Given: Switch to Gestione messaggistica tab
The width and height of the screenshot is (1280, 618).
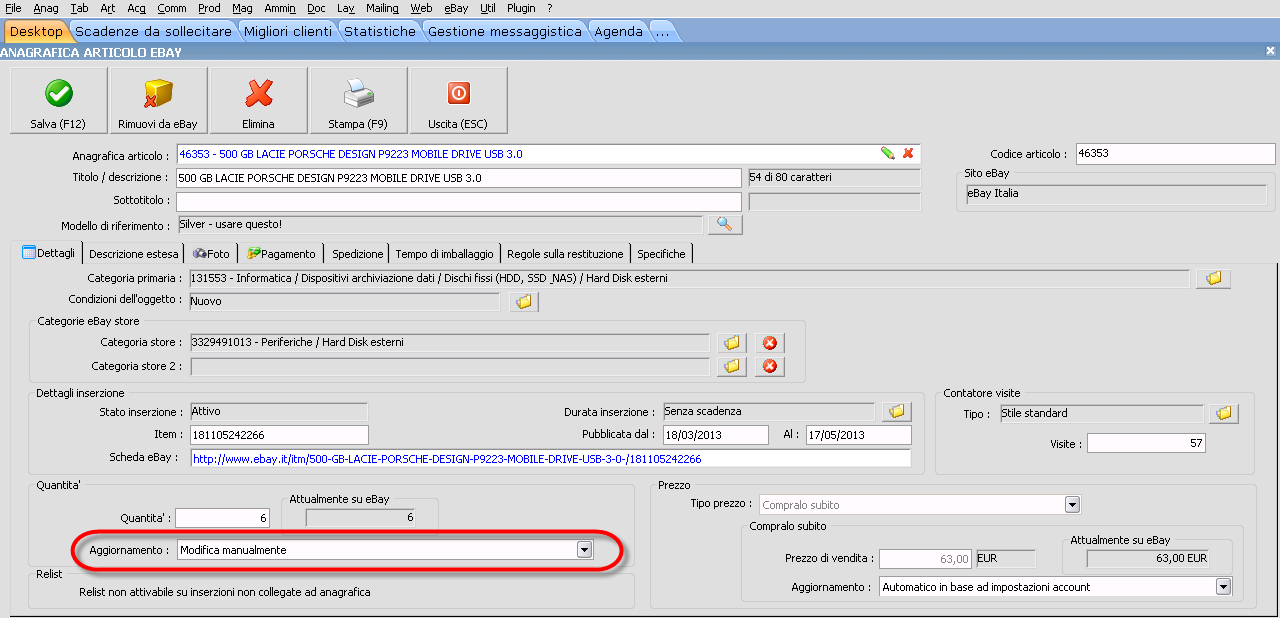Looking at the screenshot, I should coord(505,32).
